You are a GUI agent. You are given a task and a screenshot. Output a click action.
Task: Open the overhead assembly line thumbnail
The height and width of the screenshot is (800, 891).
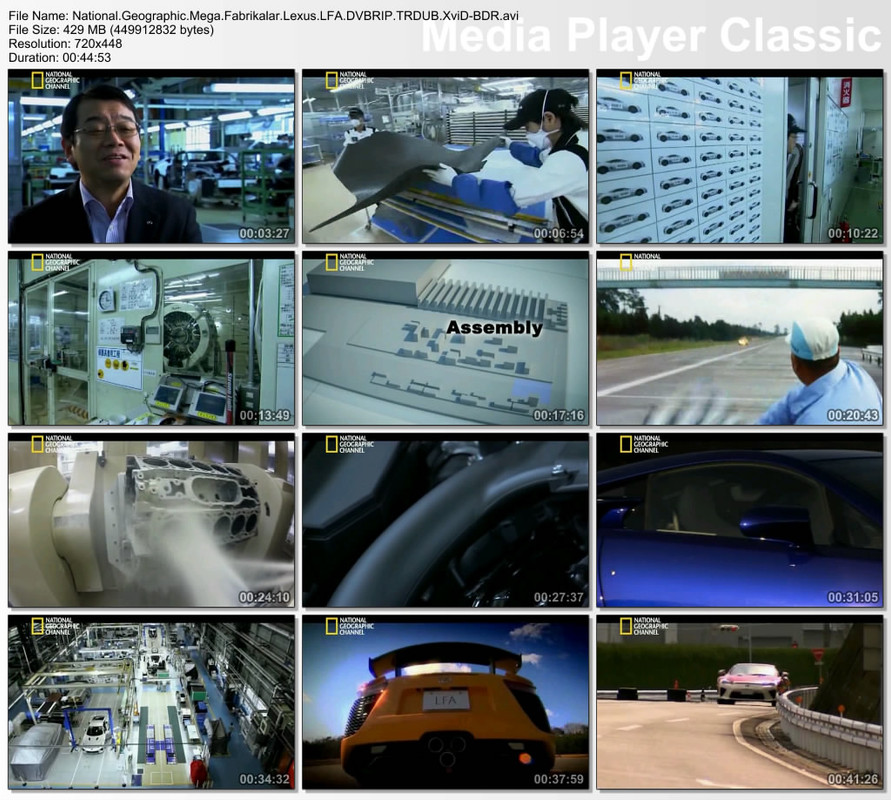point(152,702)
